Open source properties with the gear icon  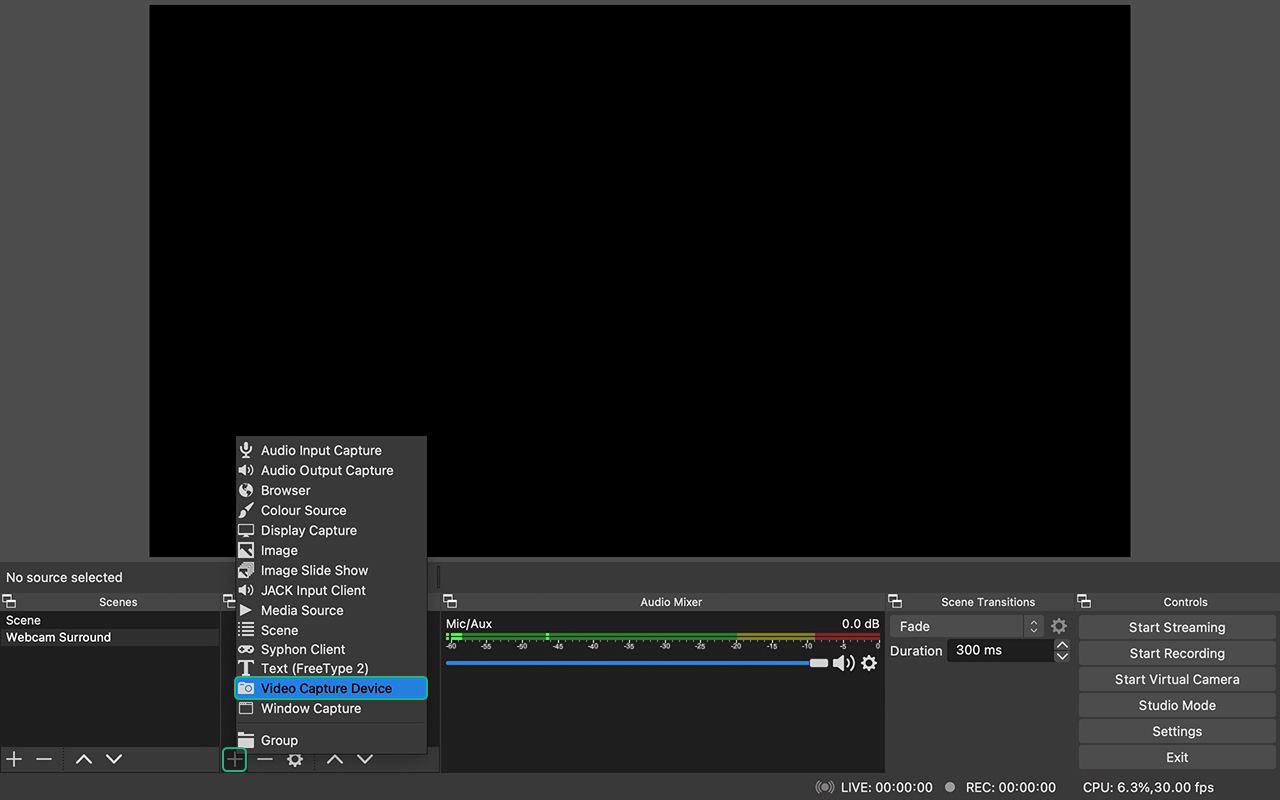click(295, 760)
